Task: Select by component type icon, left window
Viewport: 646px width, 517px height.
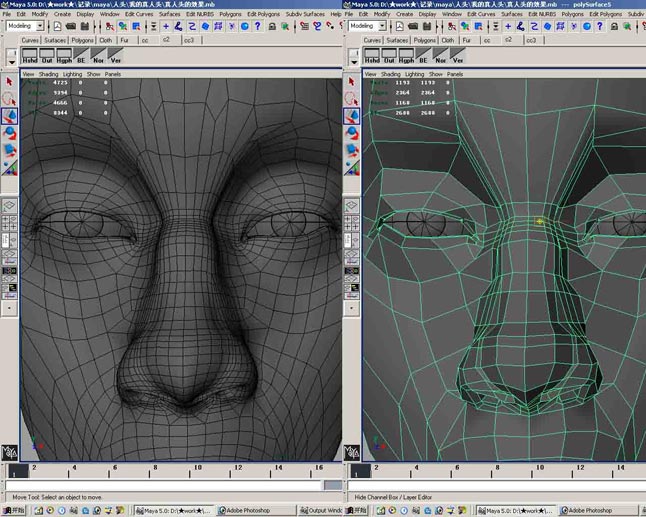Action: tap(136, 26)
